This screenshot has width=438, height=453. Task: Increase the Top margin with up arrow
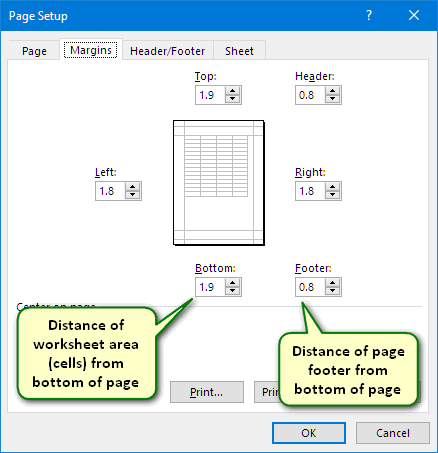coord(232,91)
